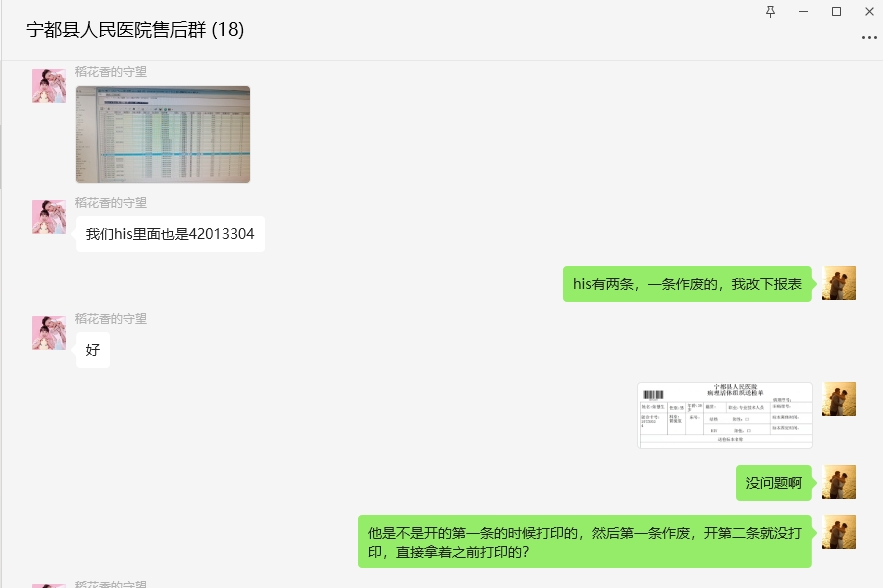Select the message 'his有两条，一条作废的，我改下报表'
Viewport: 883px width, 588px height.
click(687, 284)
